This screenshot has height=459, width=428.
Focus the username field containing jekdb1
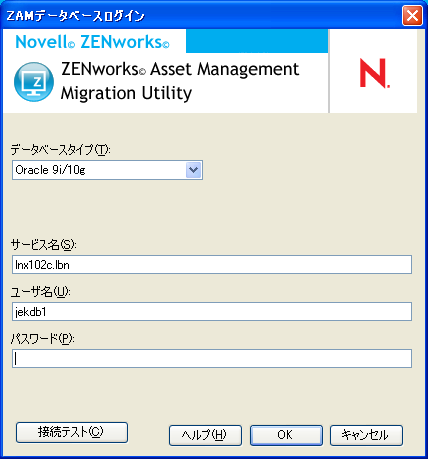tap(212, 312)
